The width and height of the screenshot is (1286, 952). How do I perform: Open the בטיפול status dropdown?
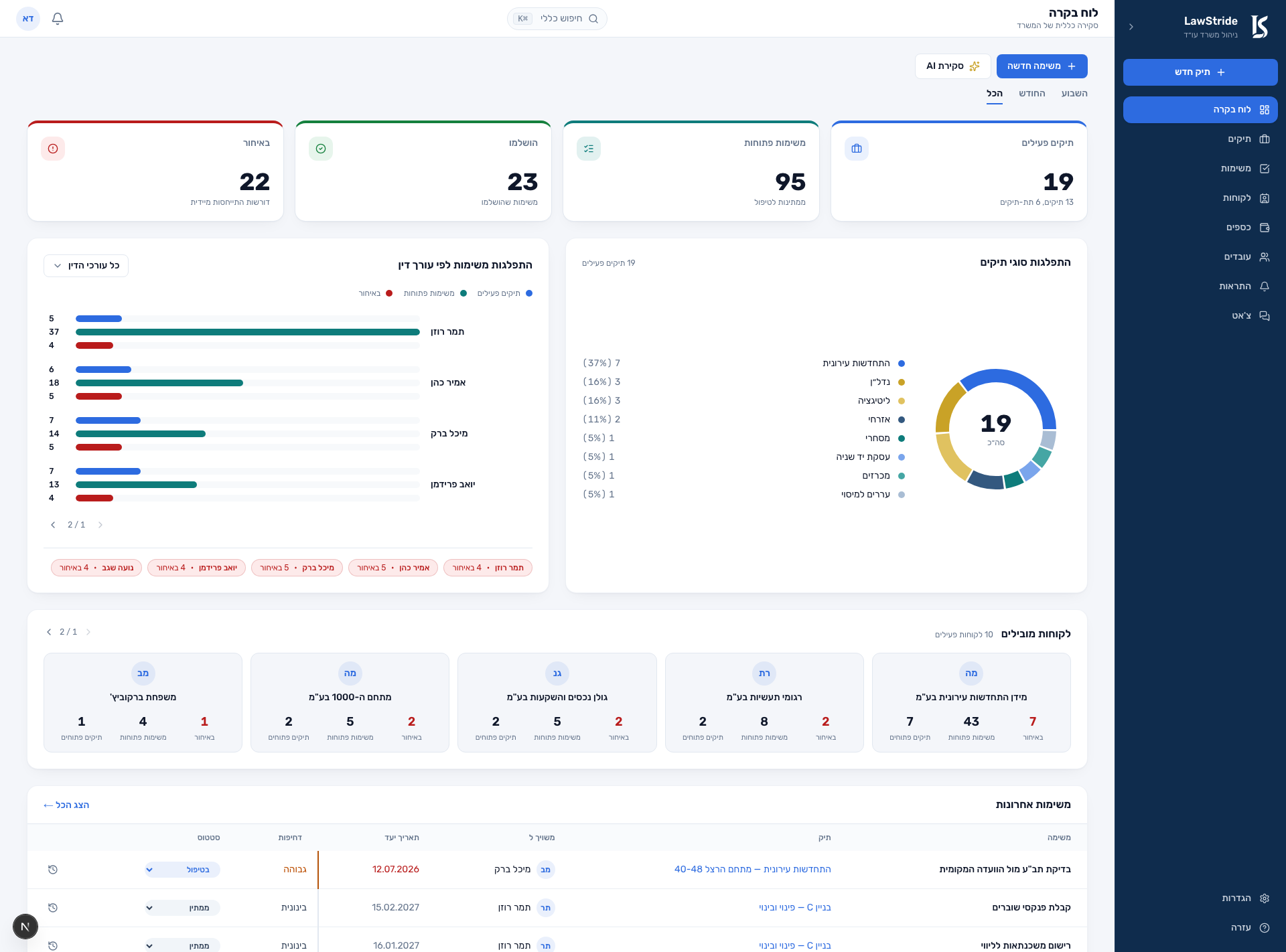pos(182,870)
